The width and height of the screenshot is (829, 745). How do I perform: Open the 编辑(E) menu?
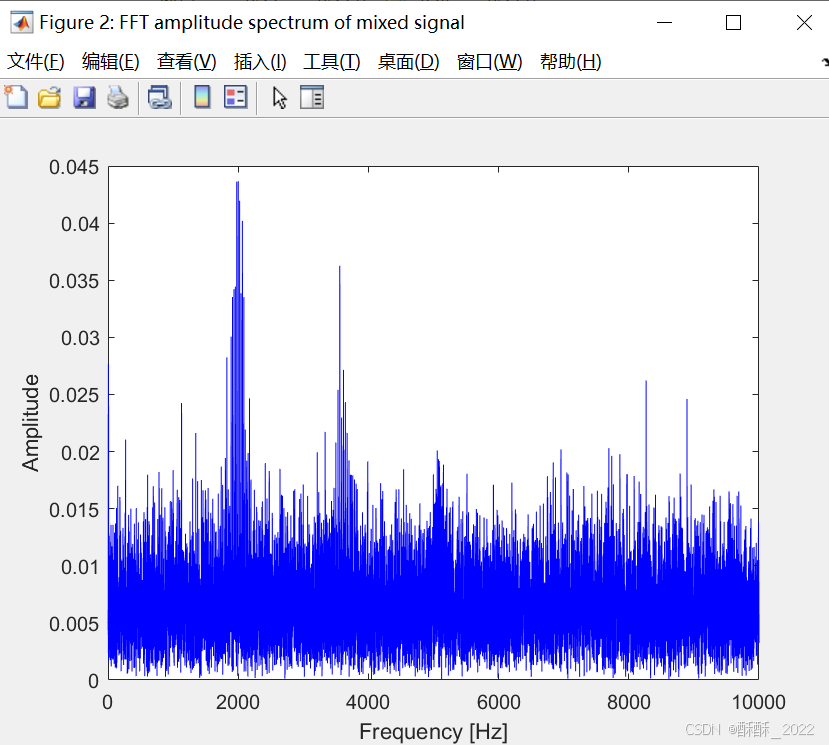(x=110, y=62)
